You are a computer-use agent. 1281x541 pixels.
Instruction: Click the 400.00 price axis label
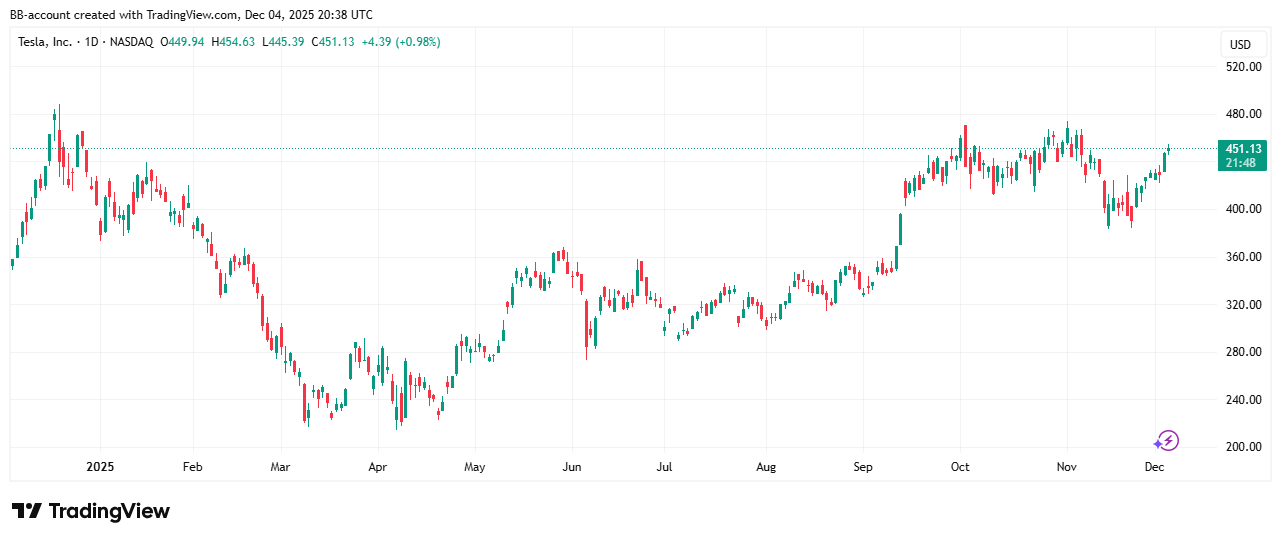[x=1244, y=209]
